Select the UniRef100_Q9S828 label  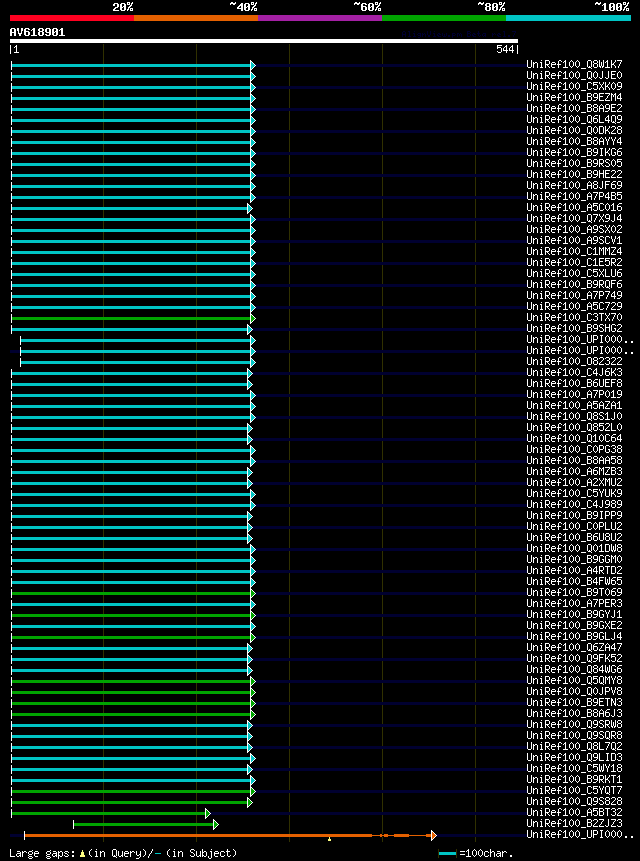click(574, 801)
